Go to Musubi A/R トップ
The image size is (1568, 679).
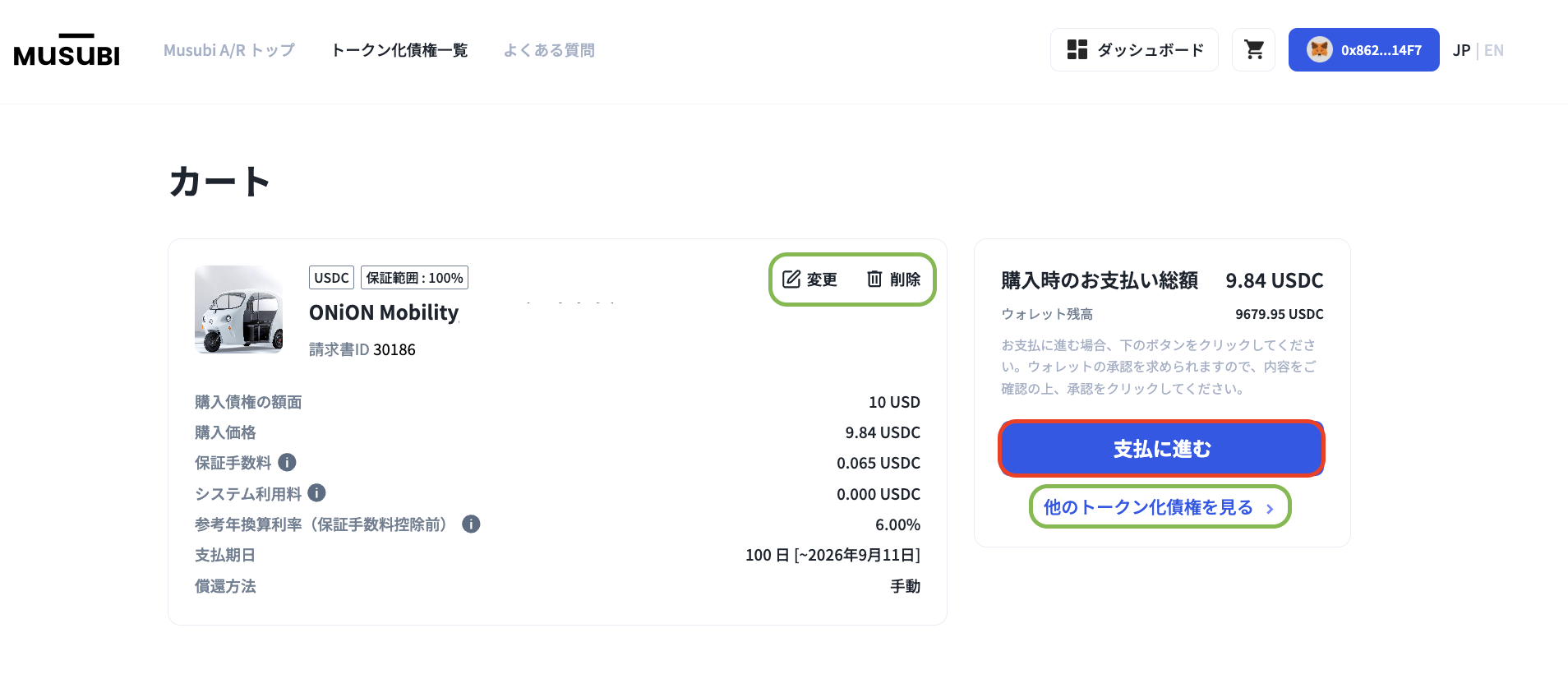[x=228, y=50]
